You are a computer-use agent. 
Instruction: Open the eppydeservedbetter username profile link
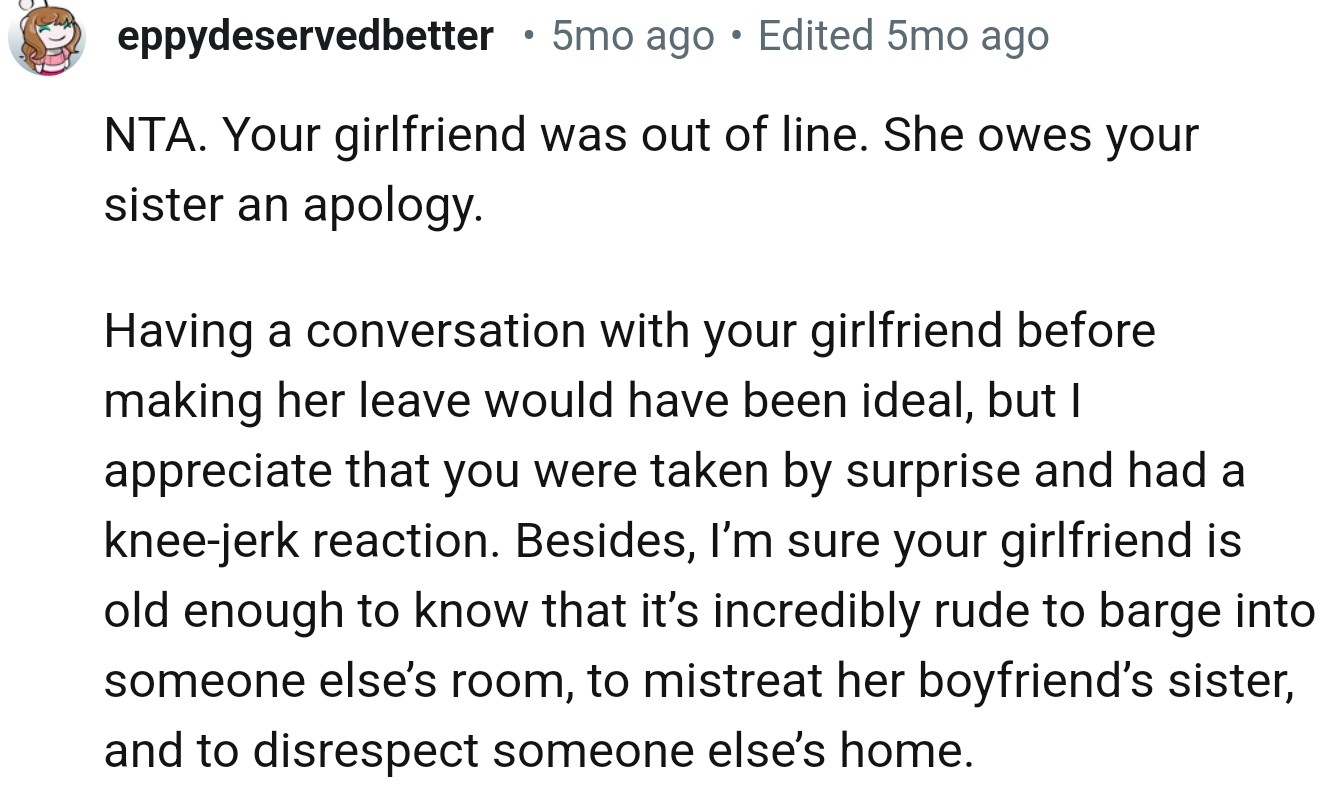(x=305, y=37)
